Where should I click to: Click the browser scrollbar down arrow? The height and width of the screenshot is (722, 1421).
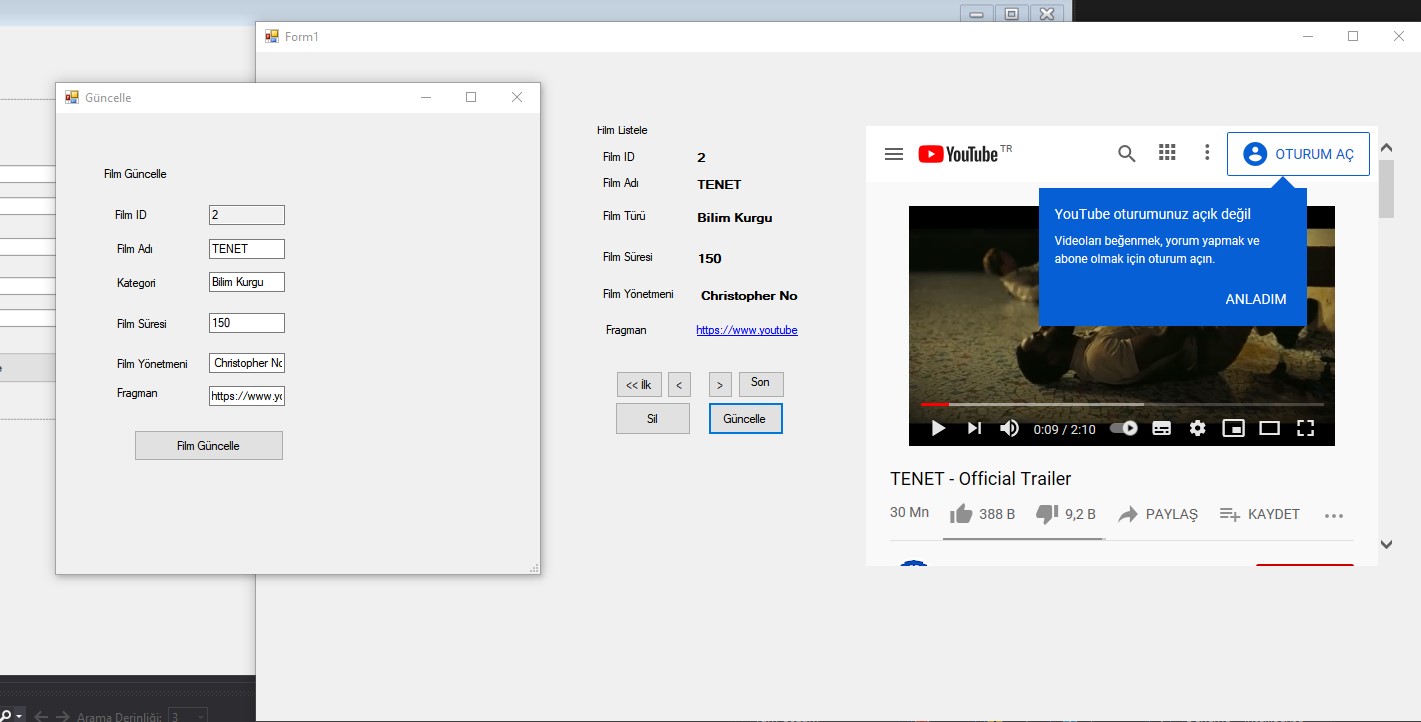click(x=1386, y=545)
